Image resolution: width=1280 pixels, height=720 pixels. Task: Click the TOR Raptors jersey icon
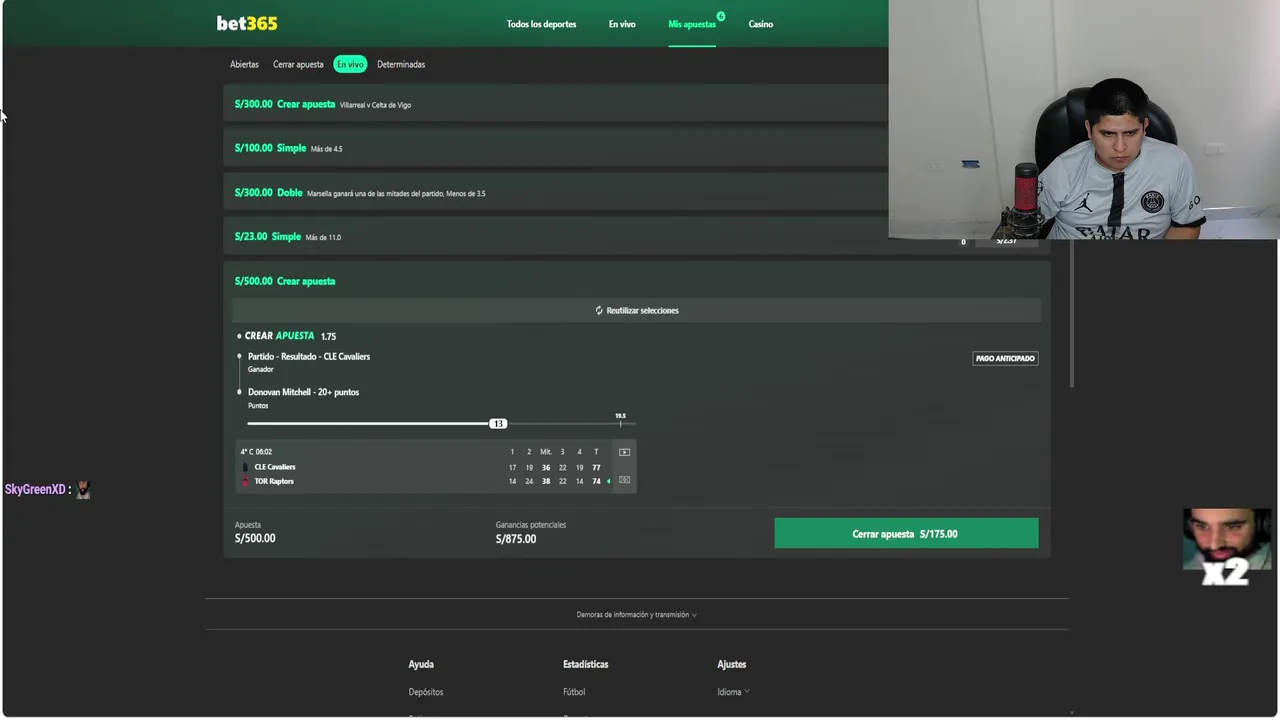click(246, 481)
